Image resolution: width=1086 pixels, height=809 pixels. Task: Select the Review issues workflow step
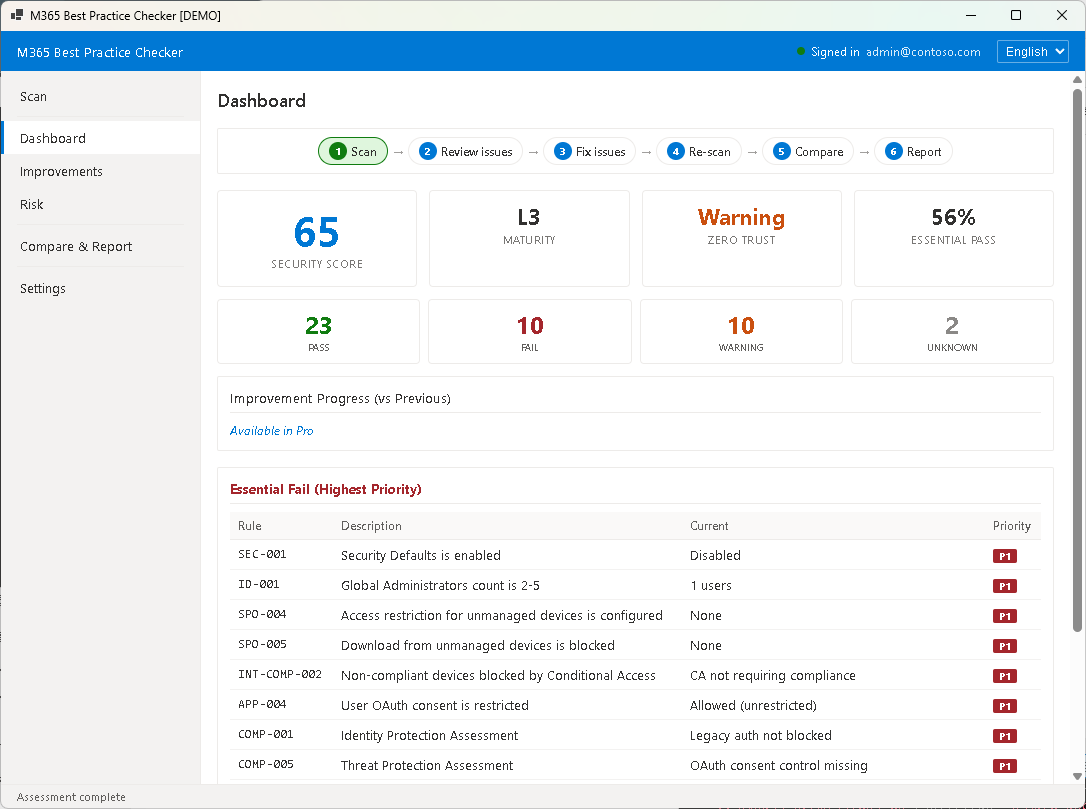tap(465, 151)
